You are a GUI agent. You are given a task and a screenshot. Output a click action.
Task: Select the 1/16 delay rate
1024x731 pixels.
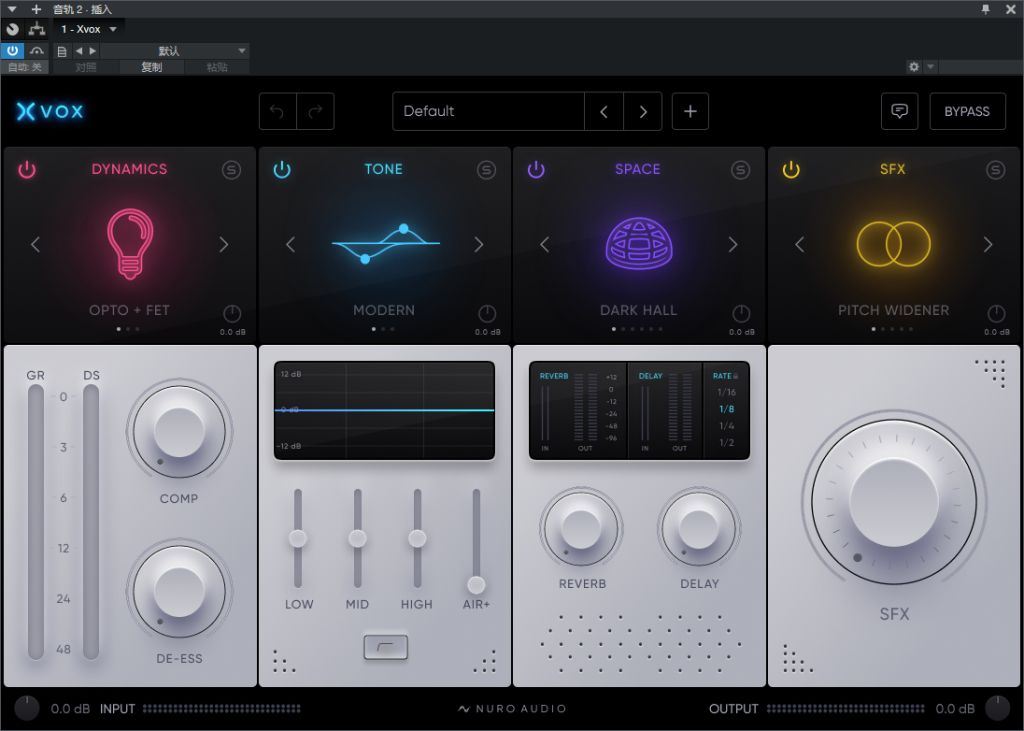tap(726, 392)
